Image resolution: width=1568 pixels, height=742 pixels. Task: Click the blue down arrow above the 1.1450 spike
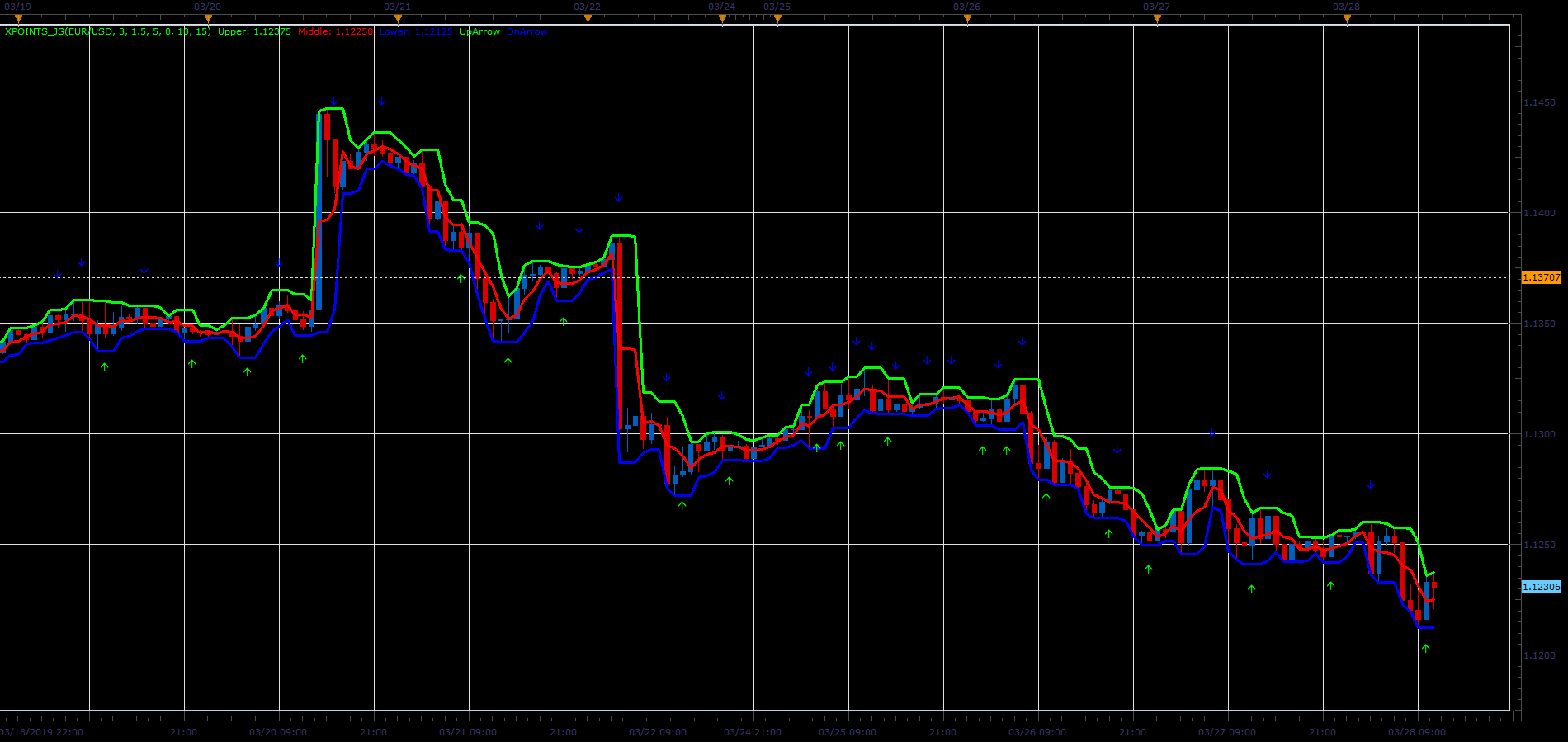[334, 102]
